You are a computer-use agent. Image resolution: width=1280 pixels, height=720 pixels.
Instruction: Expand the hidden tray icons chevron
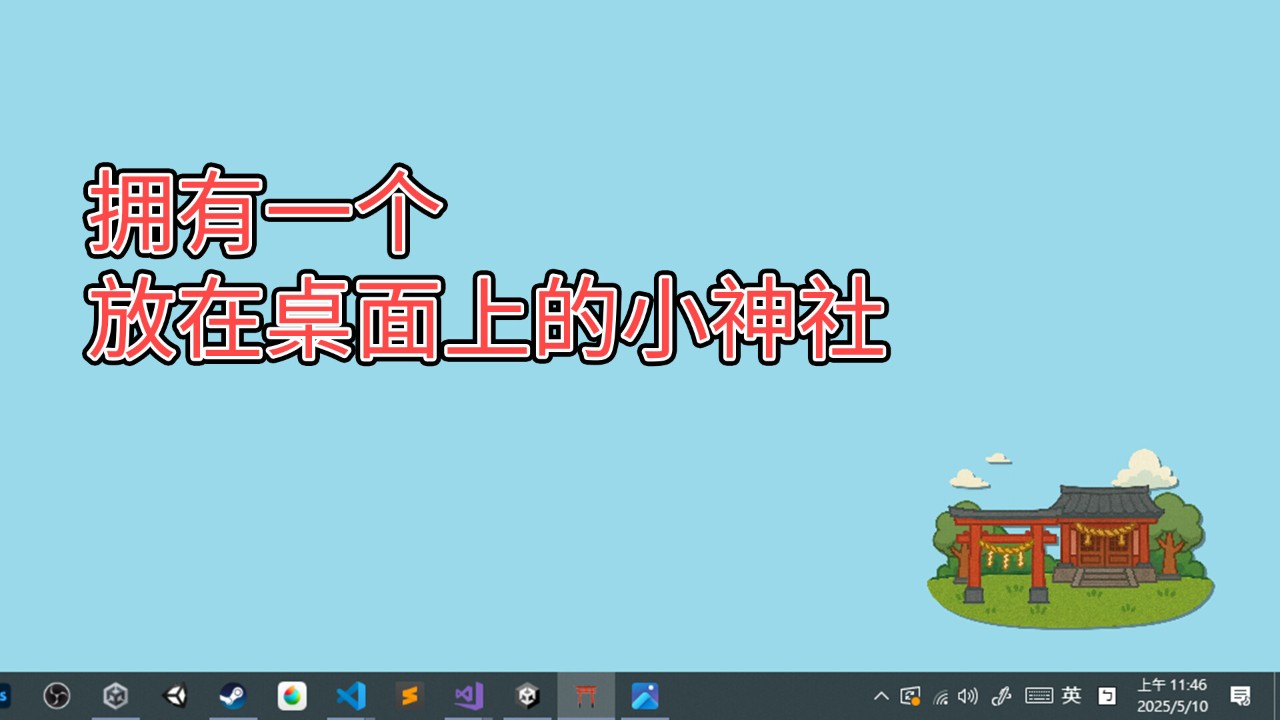[x=881, y=696]
